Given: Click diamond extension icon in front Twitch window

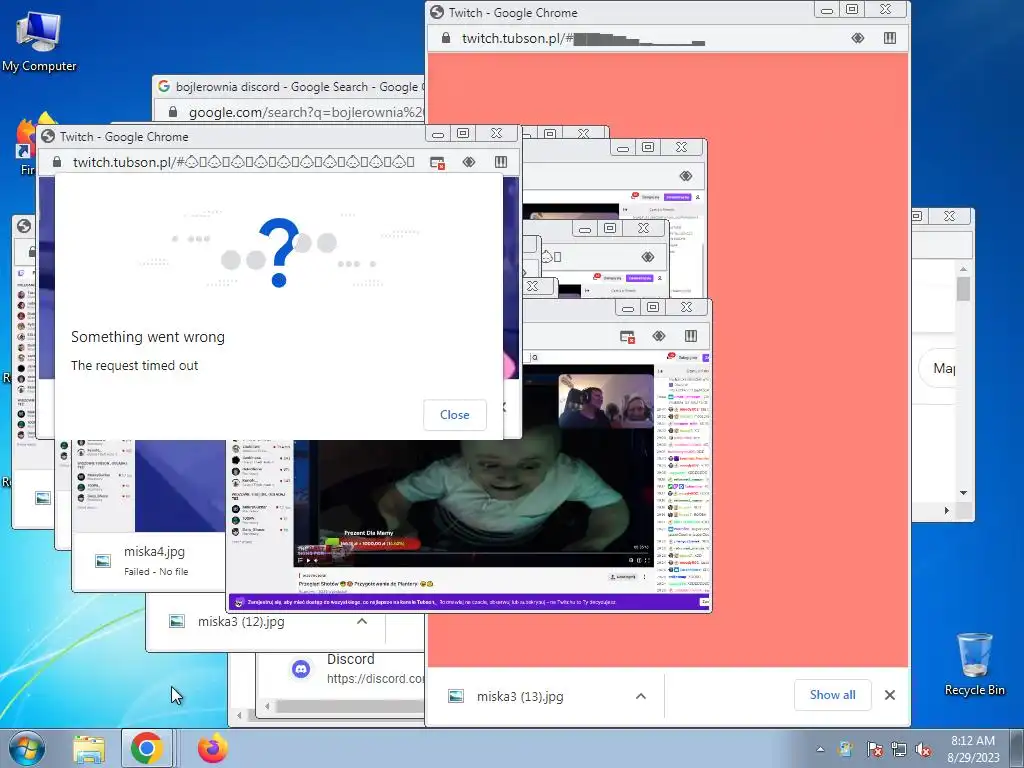Looking at the screenshot, I should [x=469, y=162].
